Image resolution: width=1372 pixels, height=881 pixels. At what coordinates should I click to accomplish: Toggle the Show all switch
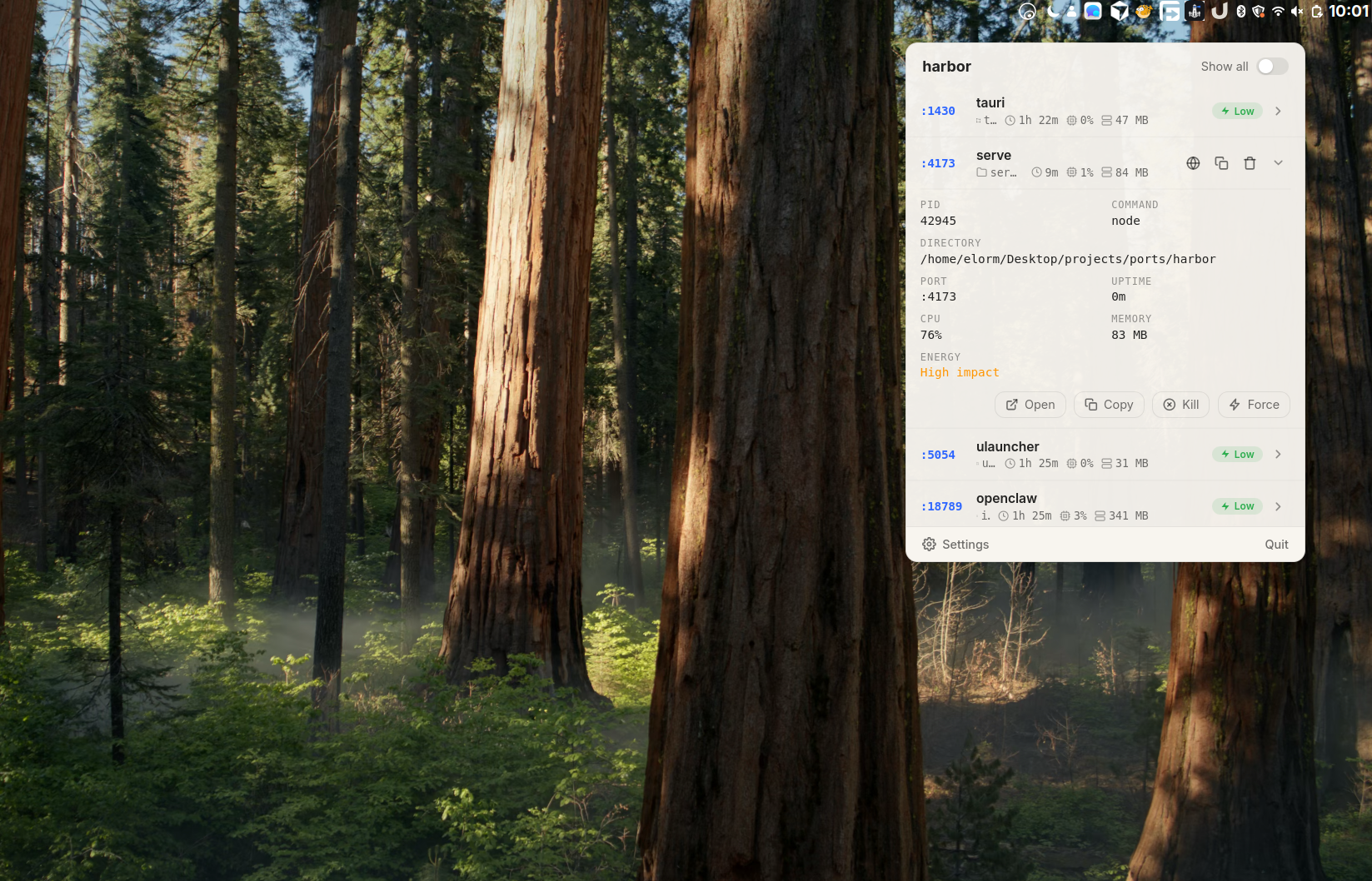(1272, 67)
